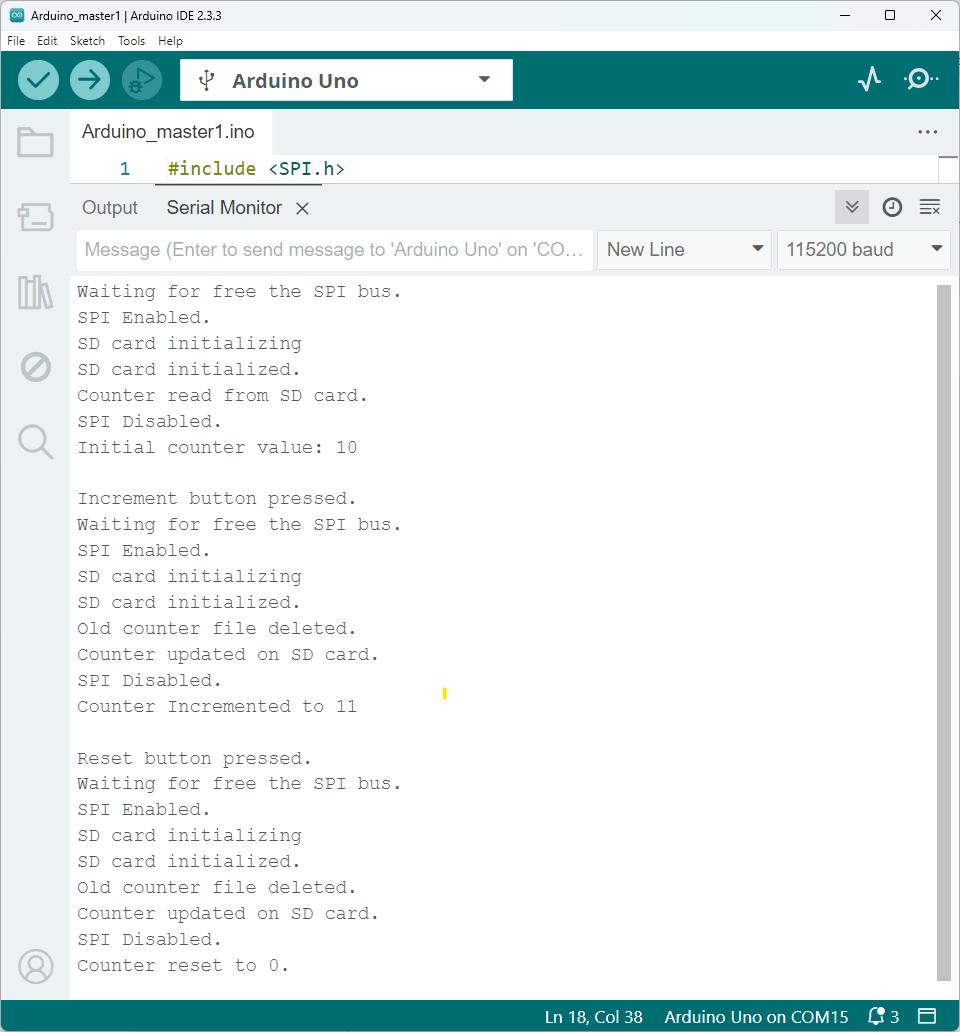Open Boards Manager sidebar icon
Viewport: 960px width, 1032px height.
pyautogui.click(x=36, y=217)
